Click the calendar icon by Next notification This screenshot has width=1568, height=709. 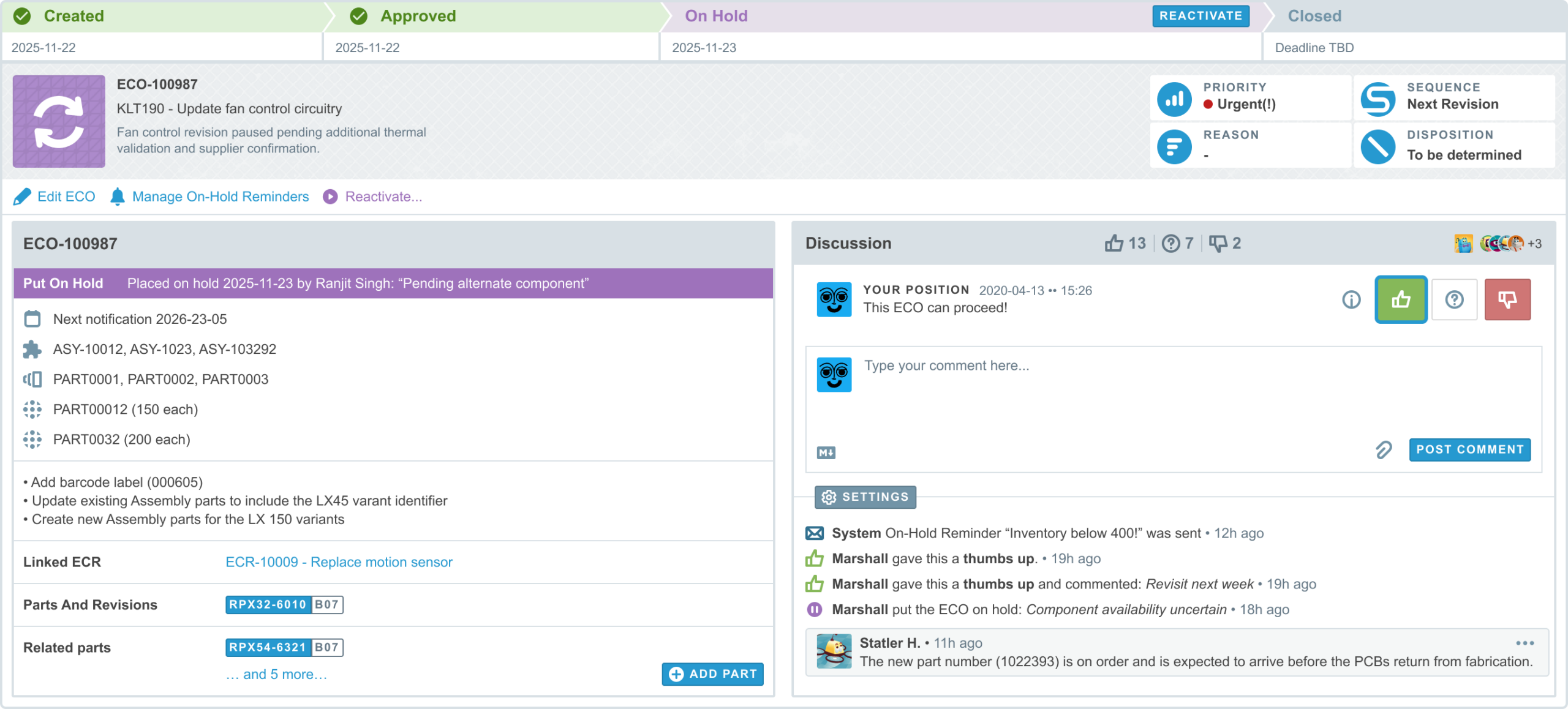32,319
